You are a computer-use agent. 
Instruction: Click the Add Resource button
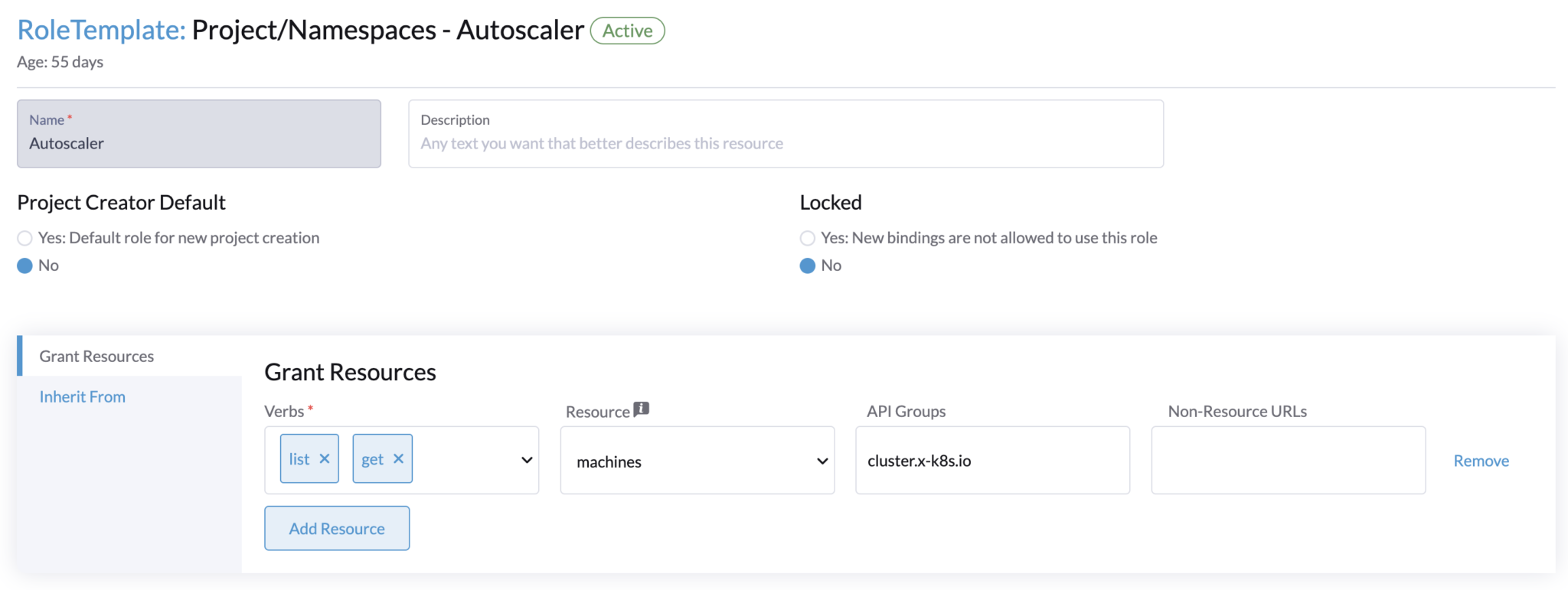337,528
